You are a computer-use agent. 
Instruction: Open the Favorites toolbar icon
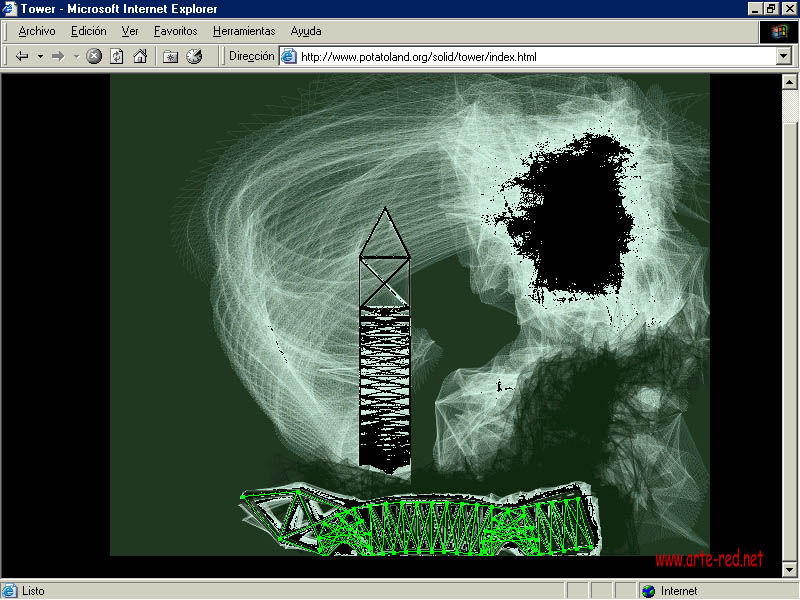(170, 57)
